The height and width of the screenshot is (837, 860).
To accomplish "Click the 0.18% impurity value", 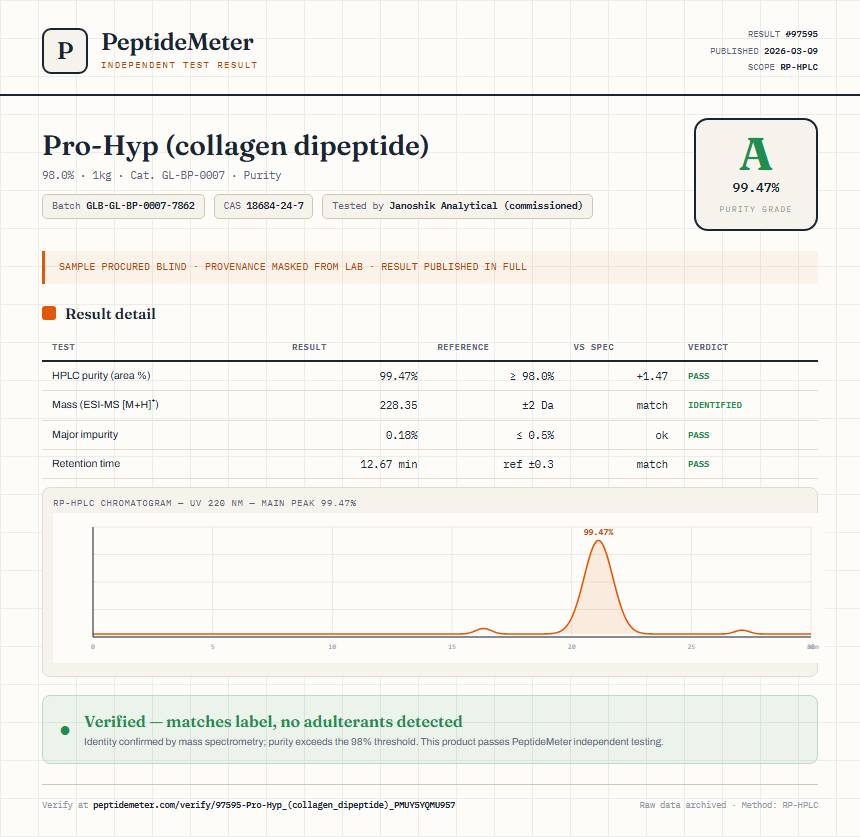I will [401, 436].
